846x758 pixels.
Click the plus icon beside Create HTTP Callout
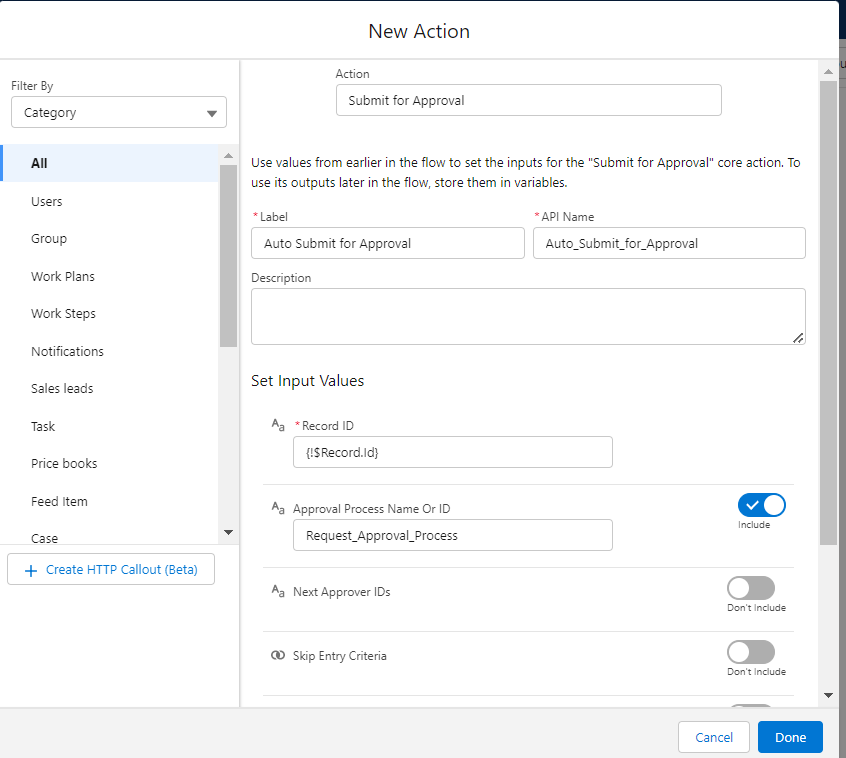click(x=30, y=570)
